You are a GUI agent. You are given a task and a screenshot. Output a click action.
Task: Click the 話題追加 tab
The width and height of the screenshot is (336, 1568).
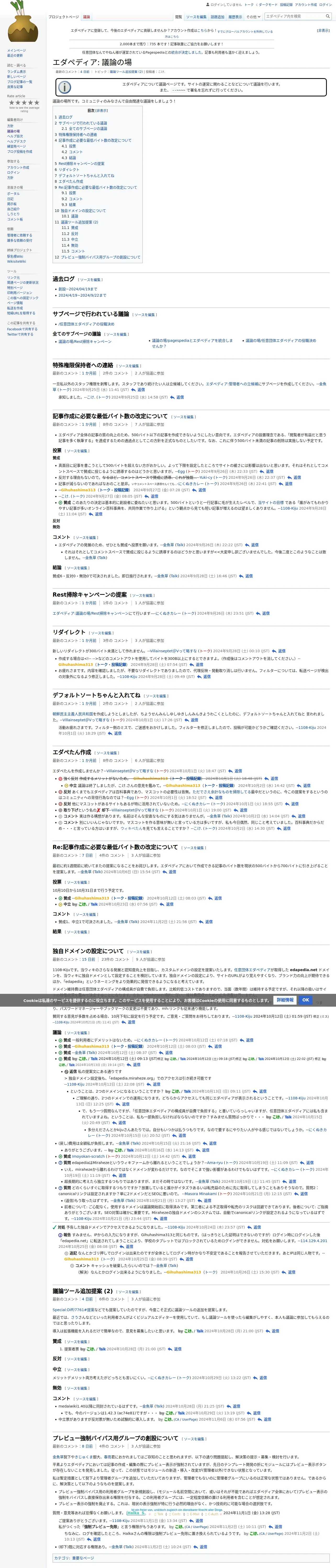[218, 17]
